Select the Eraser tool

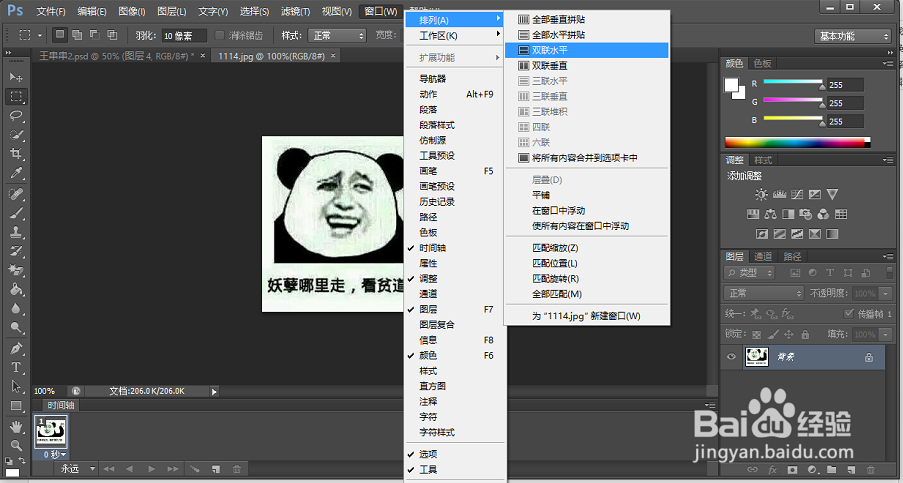point(16,270)
